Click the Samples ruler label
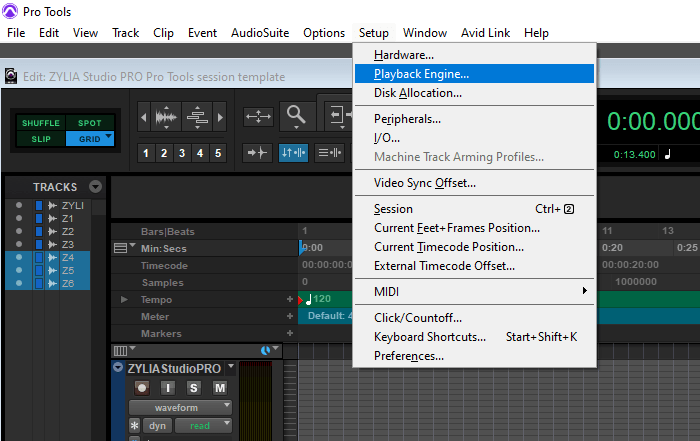The height and width of the screenshot is (441, 700). pos(162,283)
